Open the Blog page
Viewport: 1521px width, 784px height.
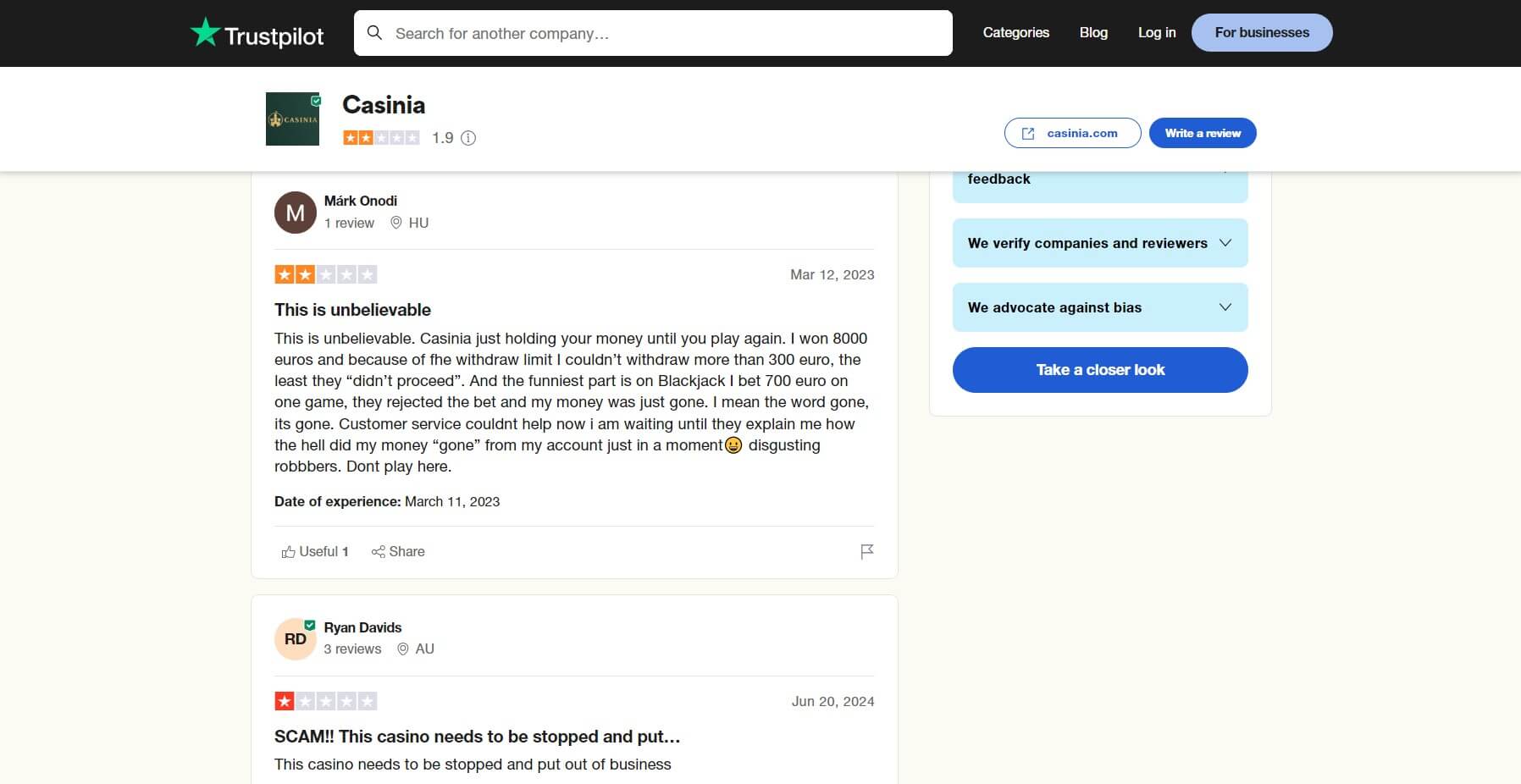[1093, 32]
